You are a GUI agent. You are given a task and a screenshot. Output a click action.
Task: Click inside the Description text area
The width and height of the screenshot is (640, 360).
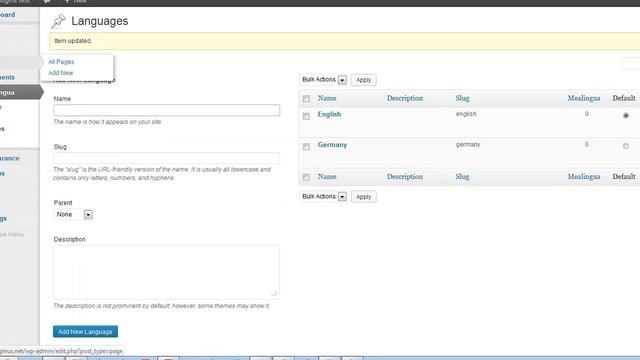coord(167,272)
